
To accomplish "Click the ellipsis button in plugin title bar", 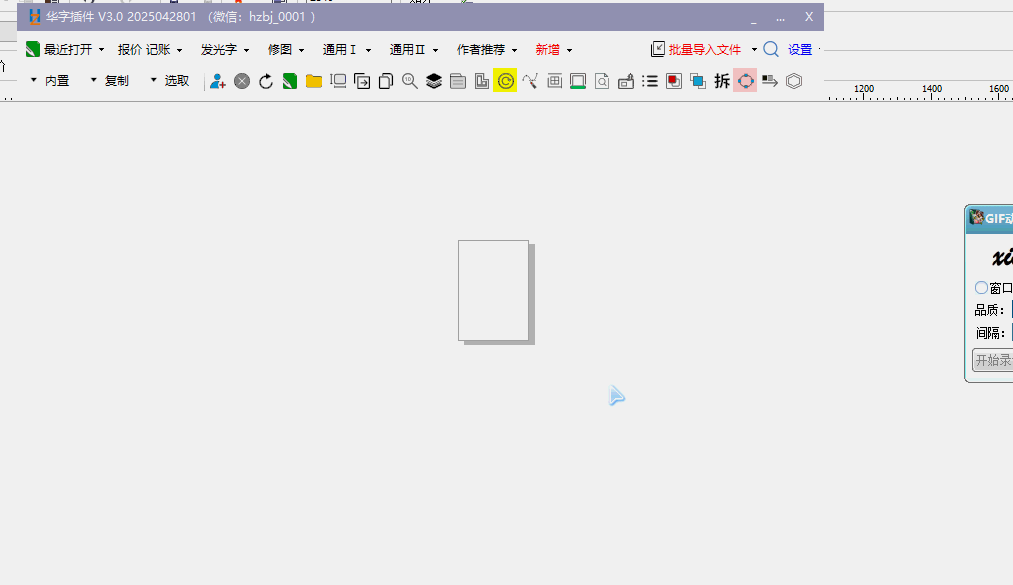I will [780, 17].
